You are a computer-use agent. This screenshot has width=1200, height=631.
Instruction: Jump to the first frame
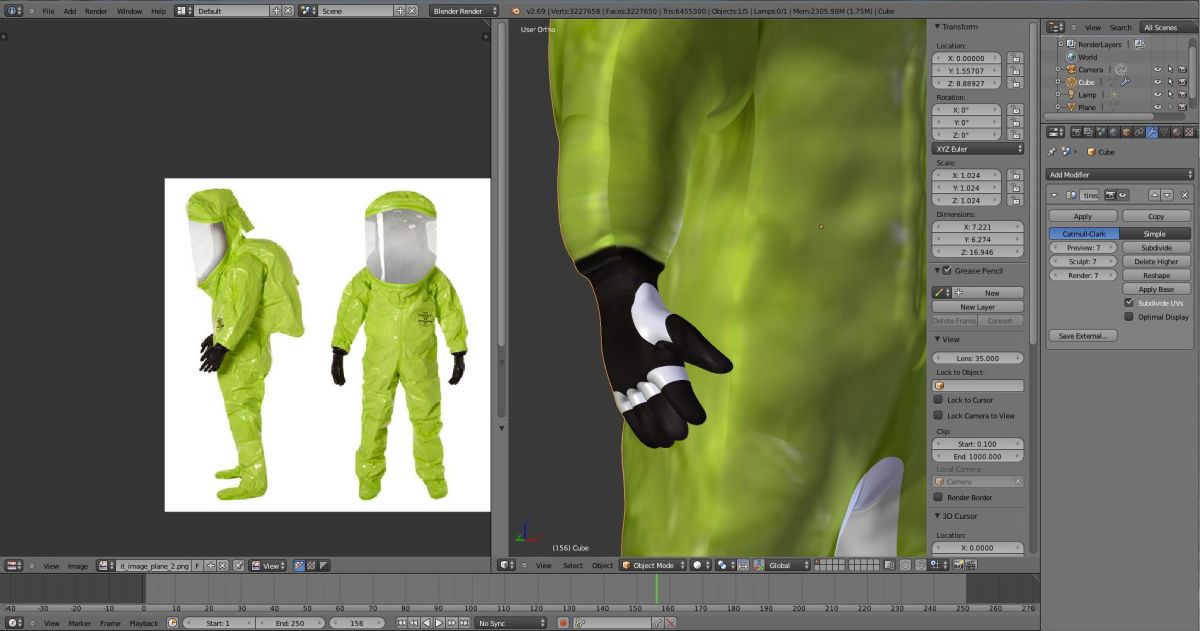(x=402, y=623)
